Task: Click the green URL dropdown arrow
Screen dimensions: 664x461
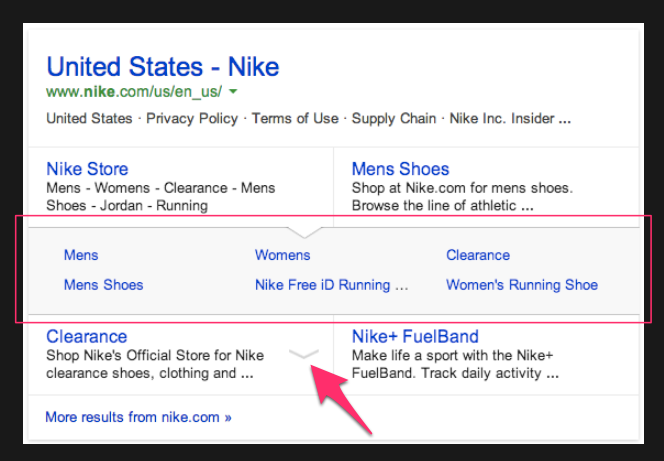Action: click(x=232, y=91)
